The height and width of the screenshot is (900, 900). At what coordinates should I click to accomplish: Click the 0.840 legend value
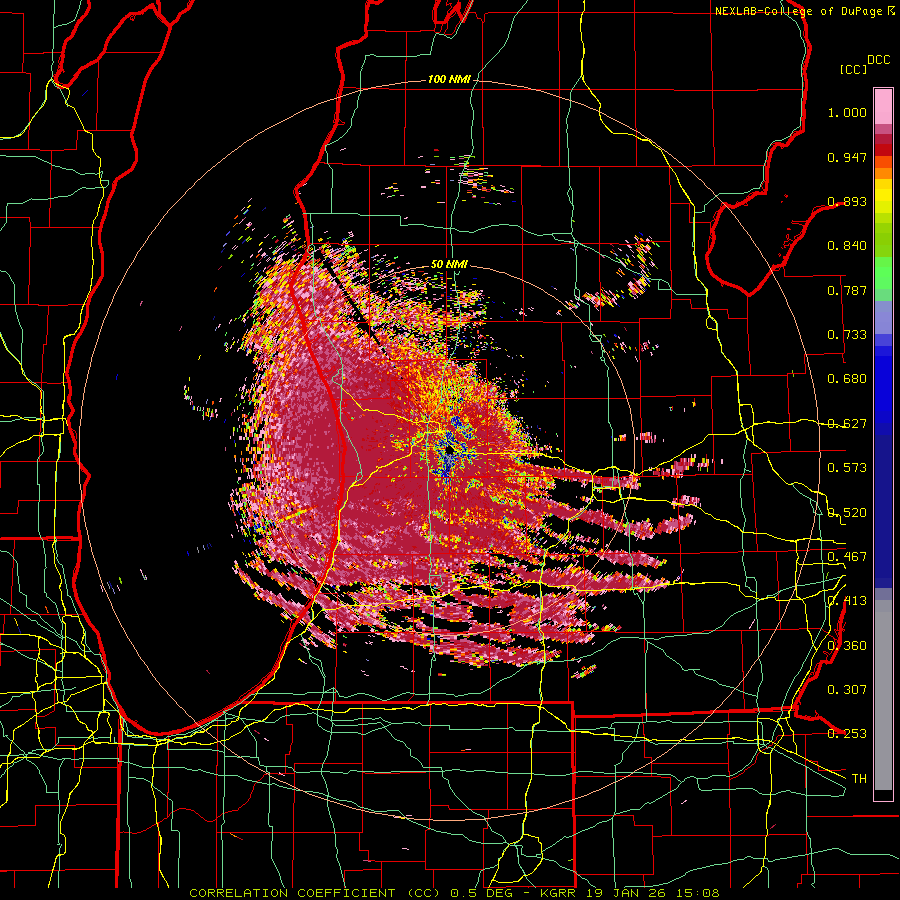click(847, 246)
